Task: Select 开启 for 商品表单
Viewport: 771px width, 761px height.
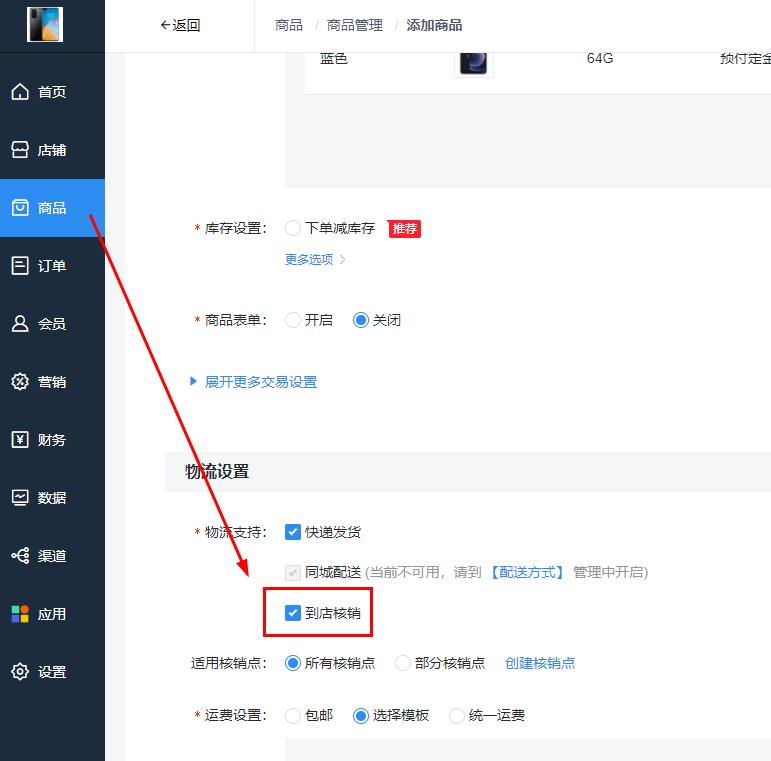Action: [x=293, y=320]
